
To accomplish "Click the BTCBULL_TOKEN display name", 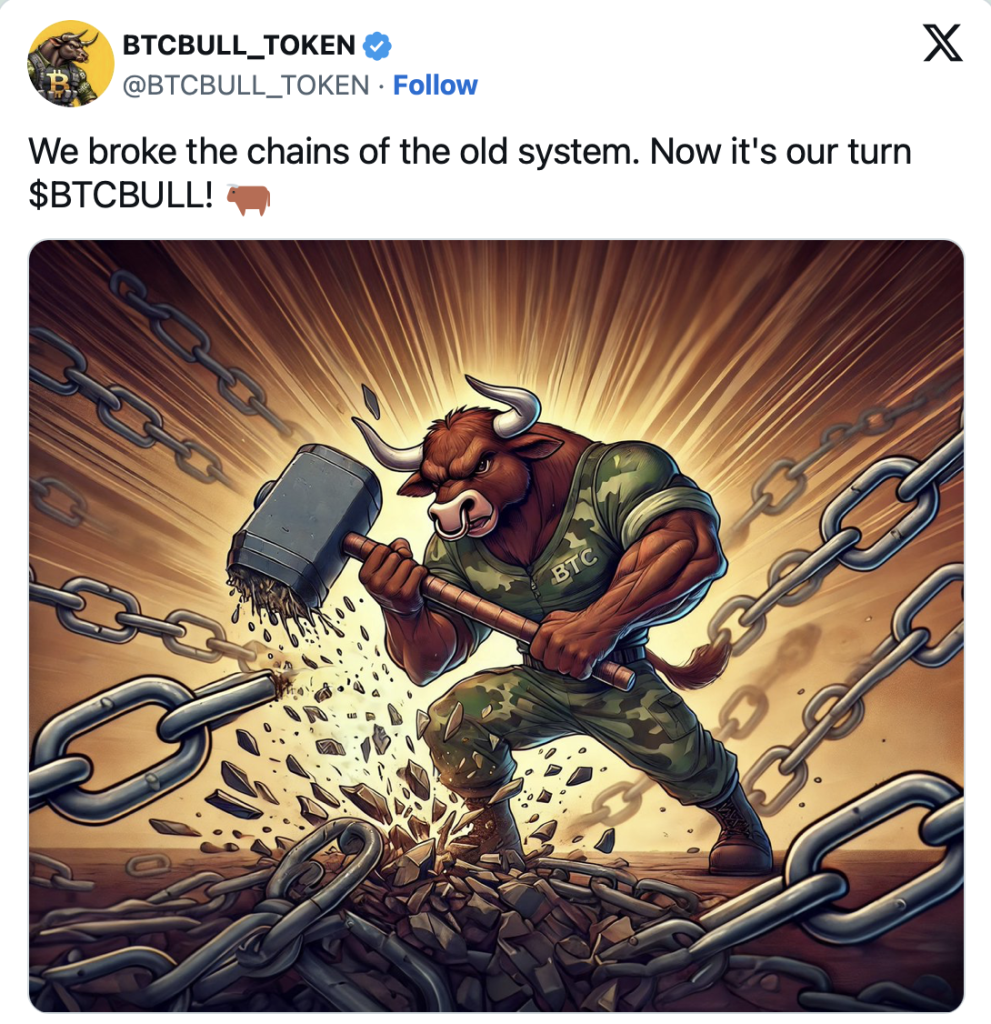I will click(239, 45).
